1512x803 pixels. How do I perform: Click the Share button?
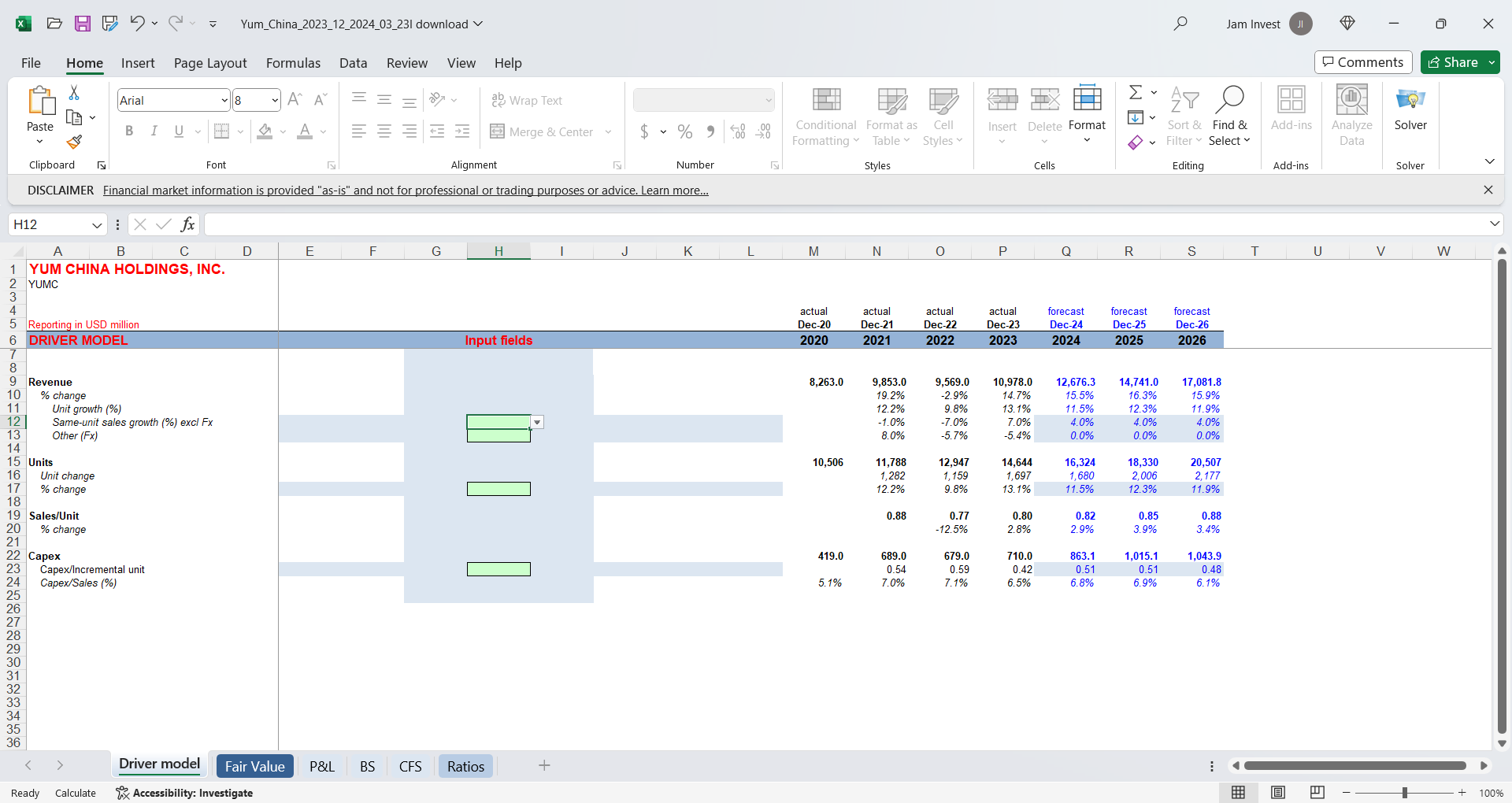tap(1454, 62)
